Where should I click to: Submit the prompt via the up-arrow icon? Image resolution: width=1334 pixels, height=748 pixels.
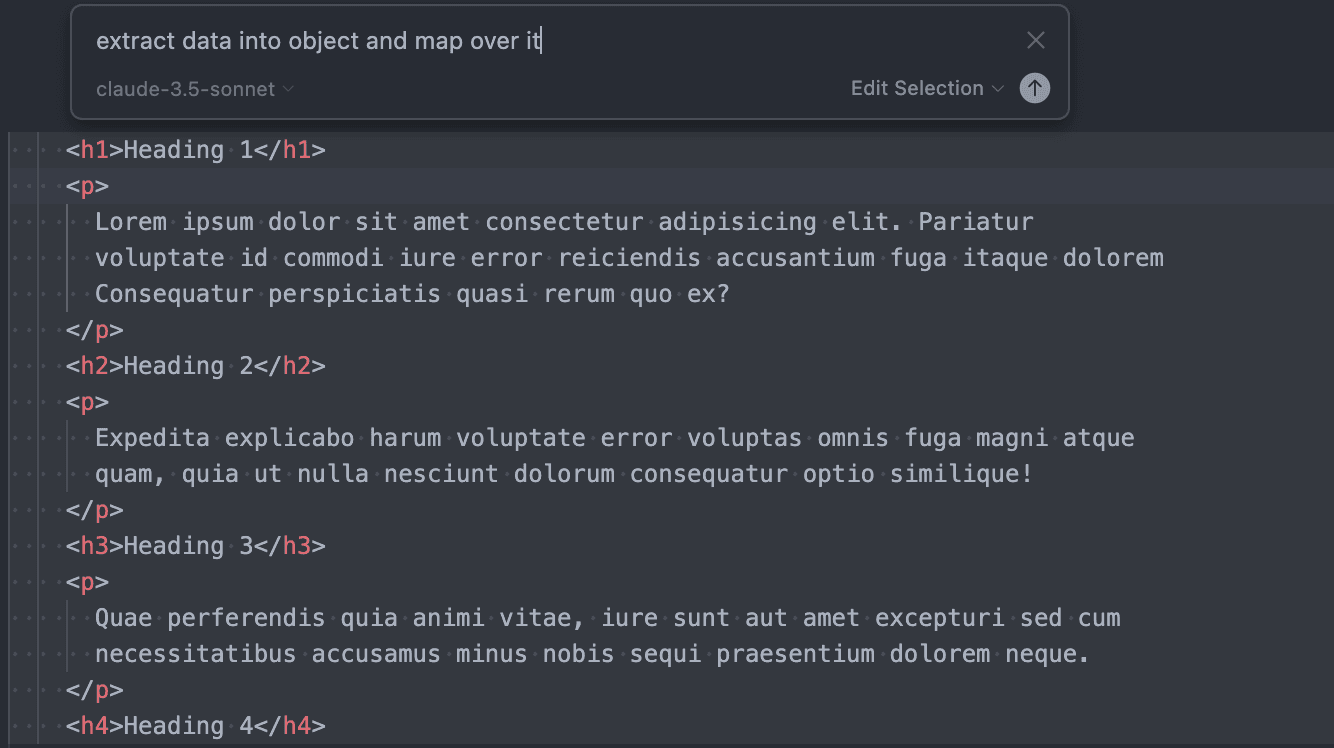click(1035, 88)
